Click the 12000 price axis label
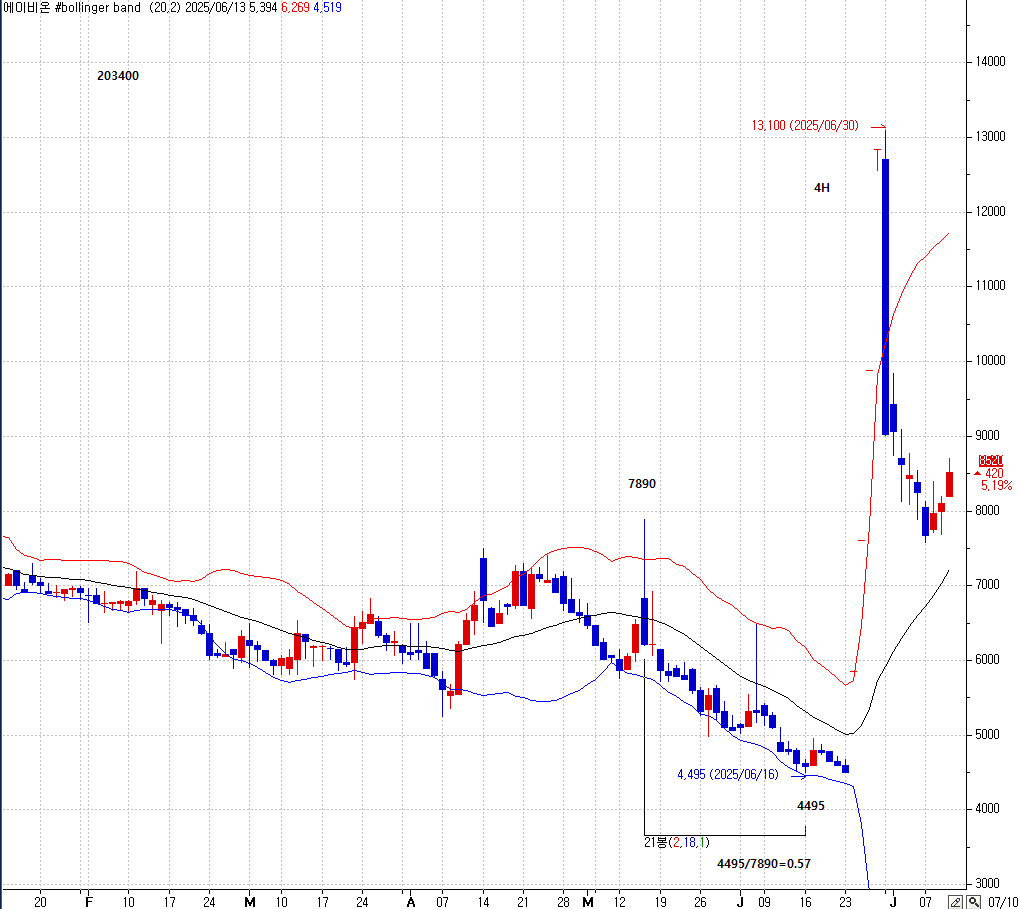The image size is (1018, 909). click(x=989, y=212)
